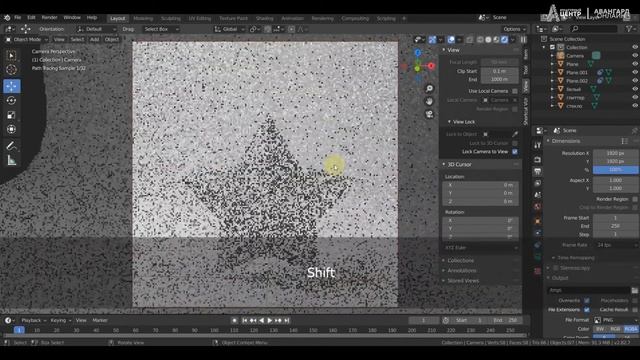The image size is (640, 360).
Task: Open the Object Mode dropdown
Action: (26, 40)
